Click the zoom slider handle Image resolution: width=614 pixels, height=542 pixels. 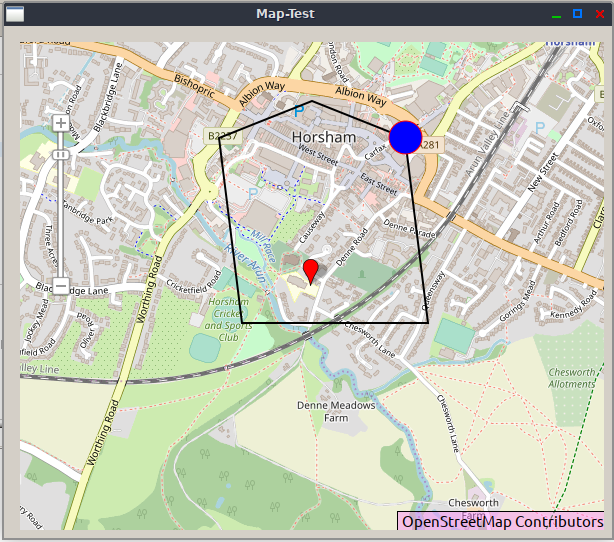(x=60, y=155)
